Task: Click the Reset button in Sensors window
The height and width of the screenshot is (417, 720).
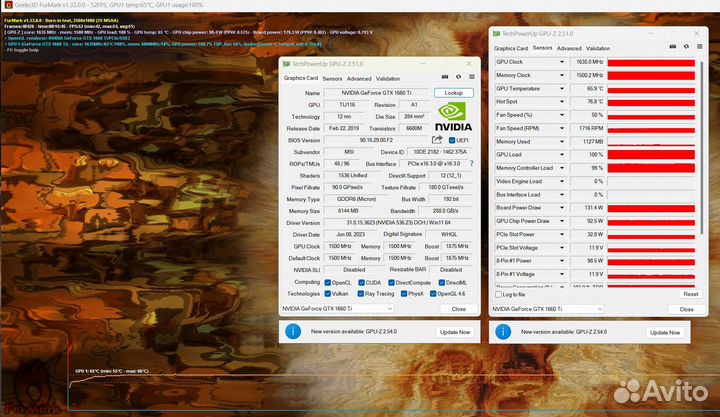Action: tap(691, 294)
